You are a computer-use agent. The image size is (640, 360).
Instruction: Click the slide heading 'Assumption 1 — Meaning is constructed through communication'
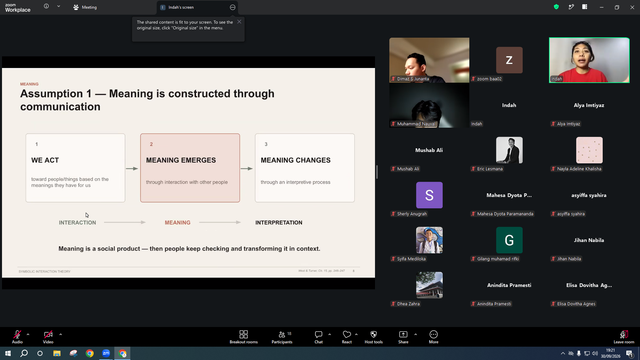point(147,100)
